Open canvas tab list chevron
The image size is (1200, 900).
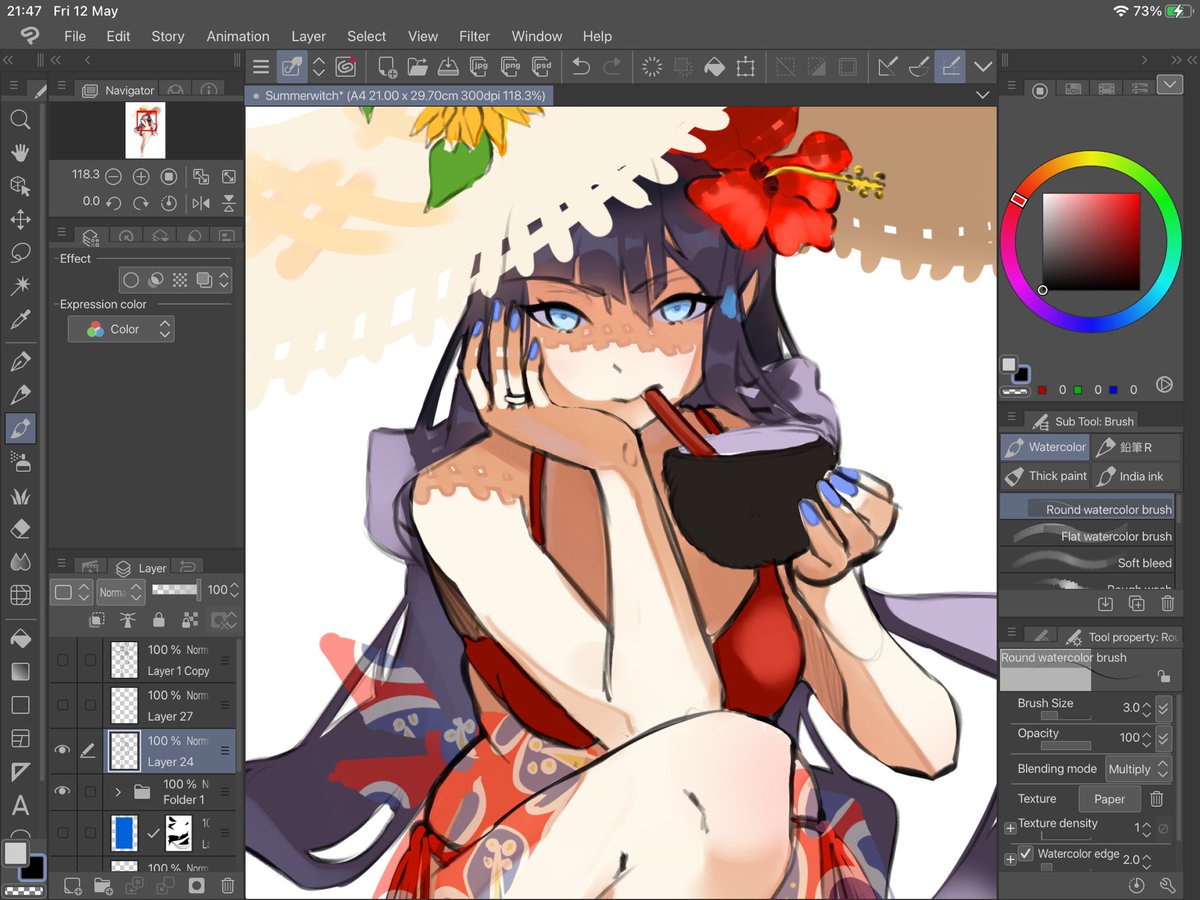[982, 95]
